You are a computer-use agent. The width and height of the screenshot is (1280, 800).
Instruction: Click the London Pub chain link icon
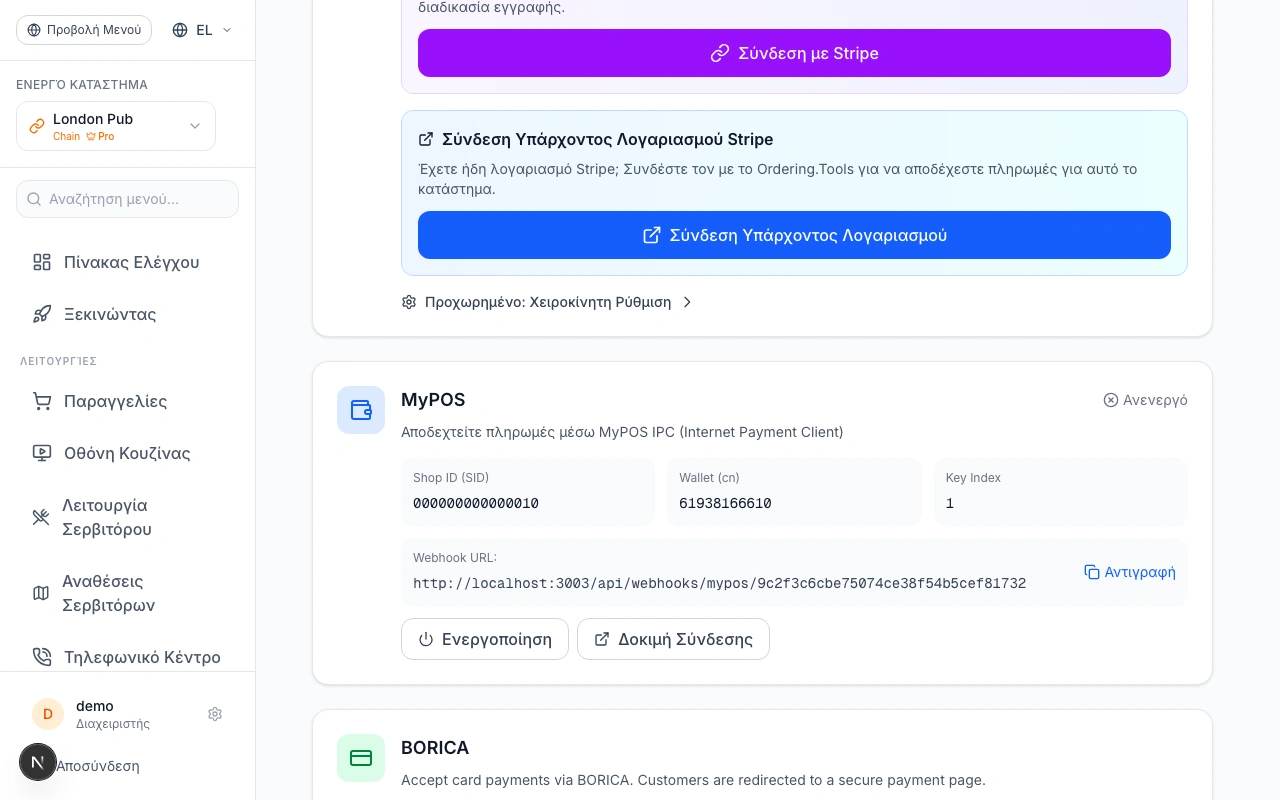37,126
